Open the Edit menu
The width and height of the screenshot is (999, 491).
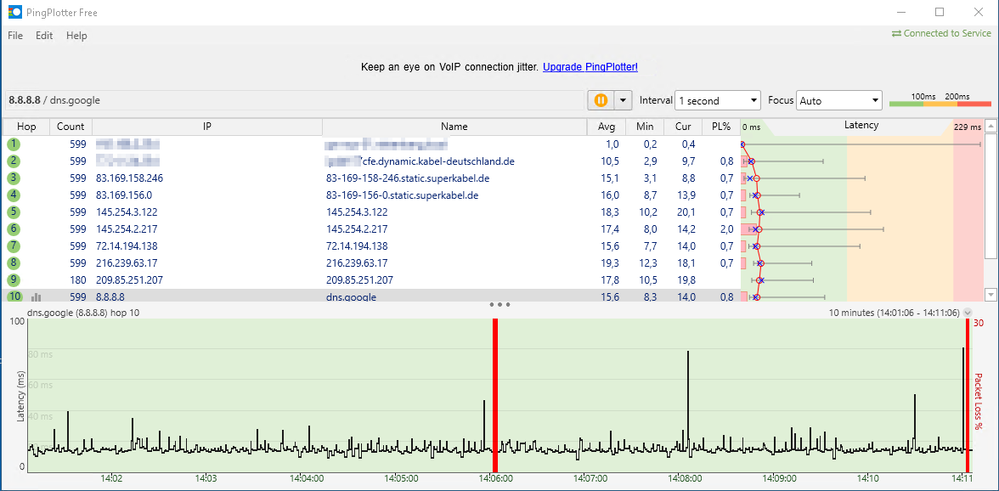coord(44,36)
